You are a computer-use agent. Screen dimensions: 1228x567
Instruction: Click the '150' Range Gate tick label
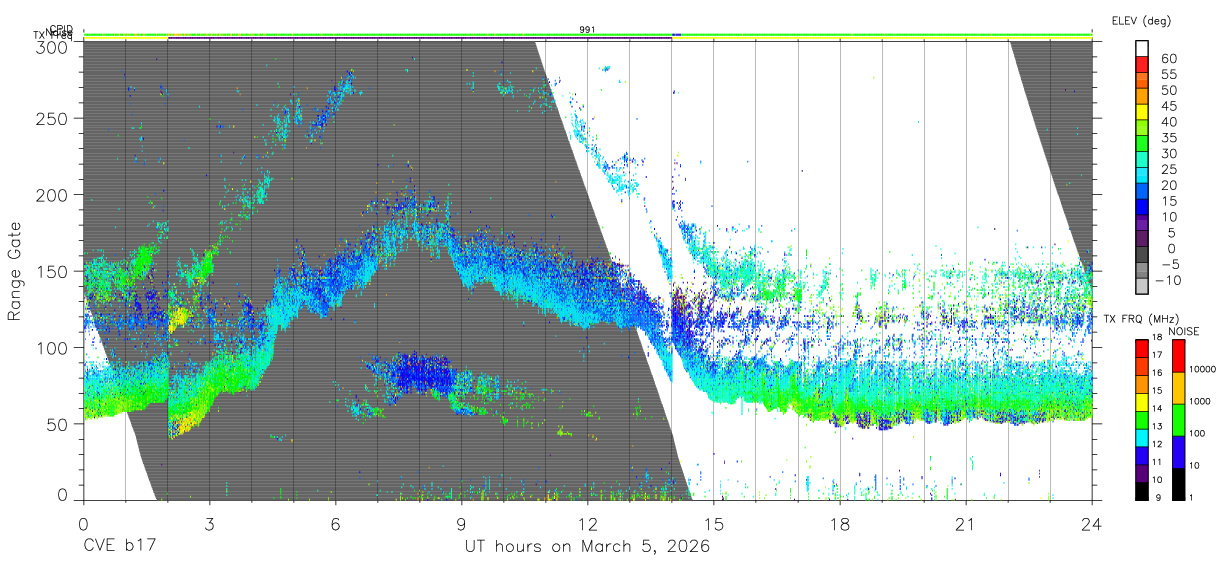coord(53,271)
